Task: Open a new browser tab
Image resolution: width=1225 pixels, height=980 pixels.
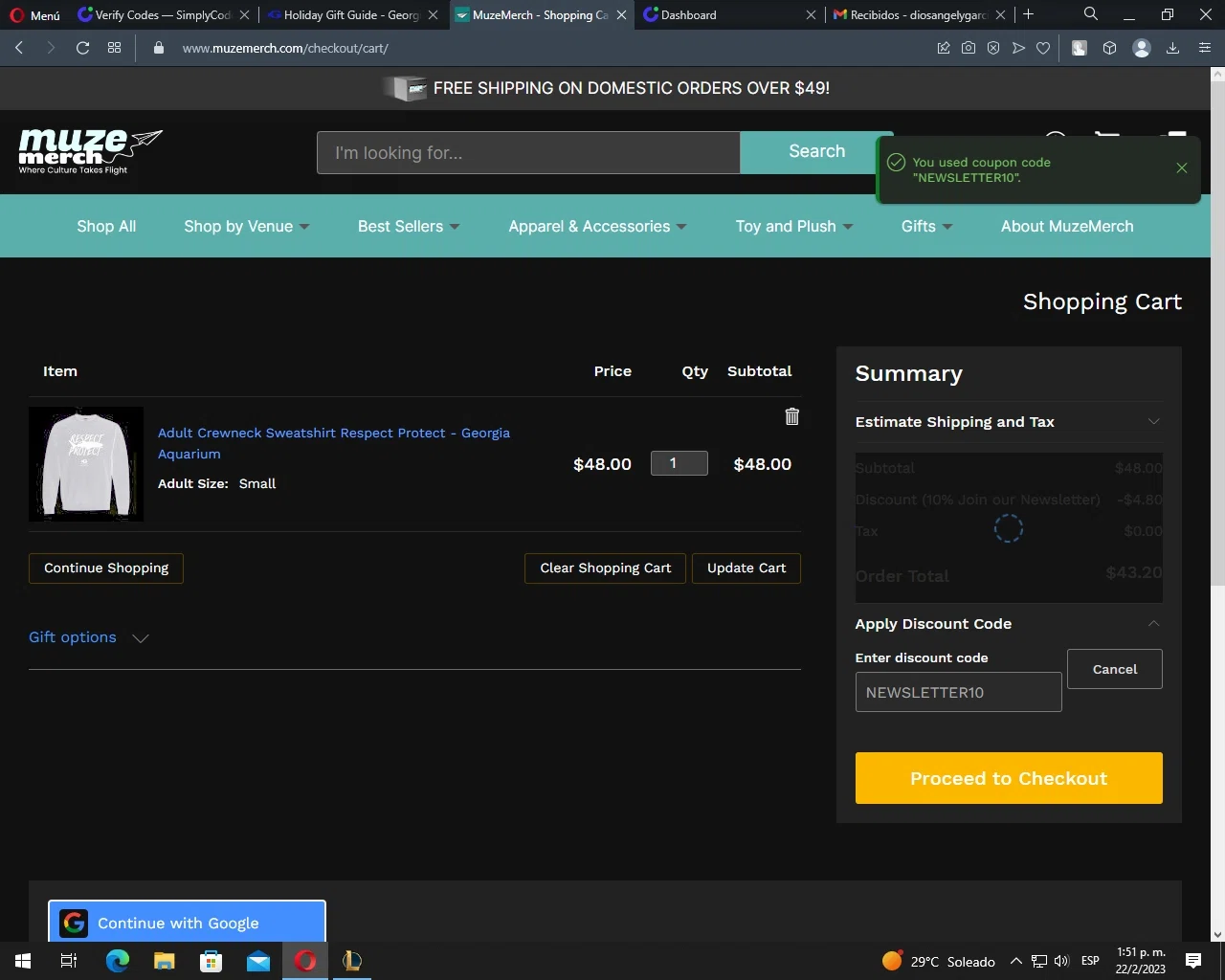Action: 1029,14
